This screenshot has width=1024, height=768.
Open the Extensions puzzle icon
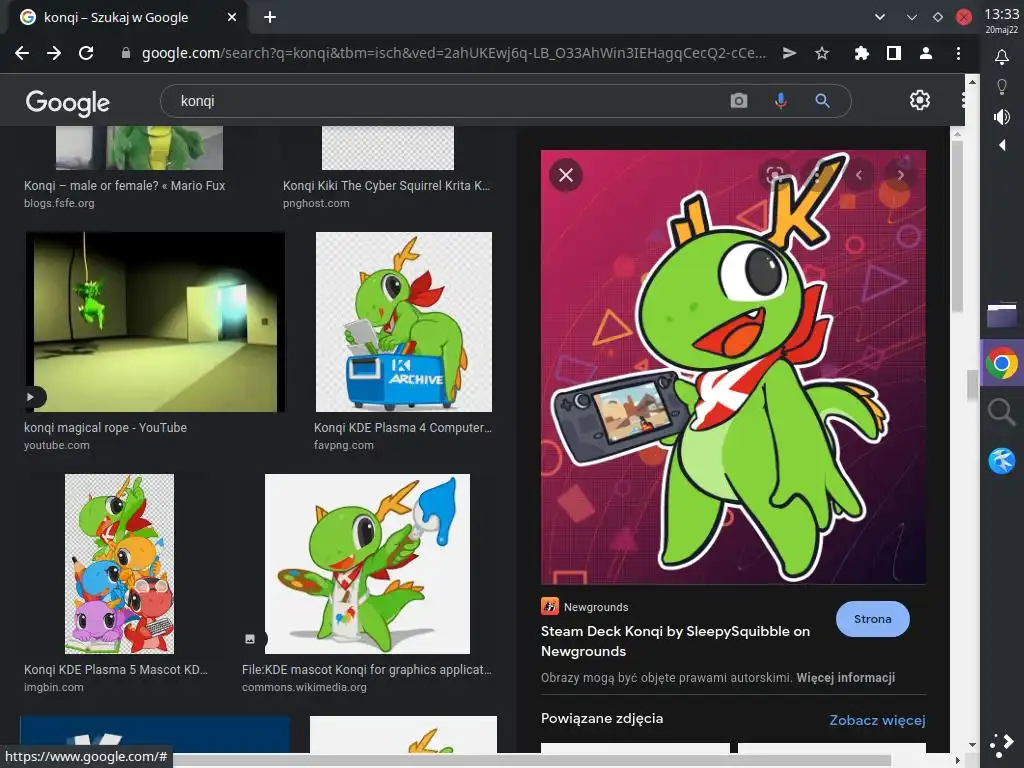(x=861, y=53)
